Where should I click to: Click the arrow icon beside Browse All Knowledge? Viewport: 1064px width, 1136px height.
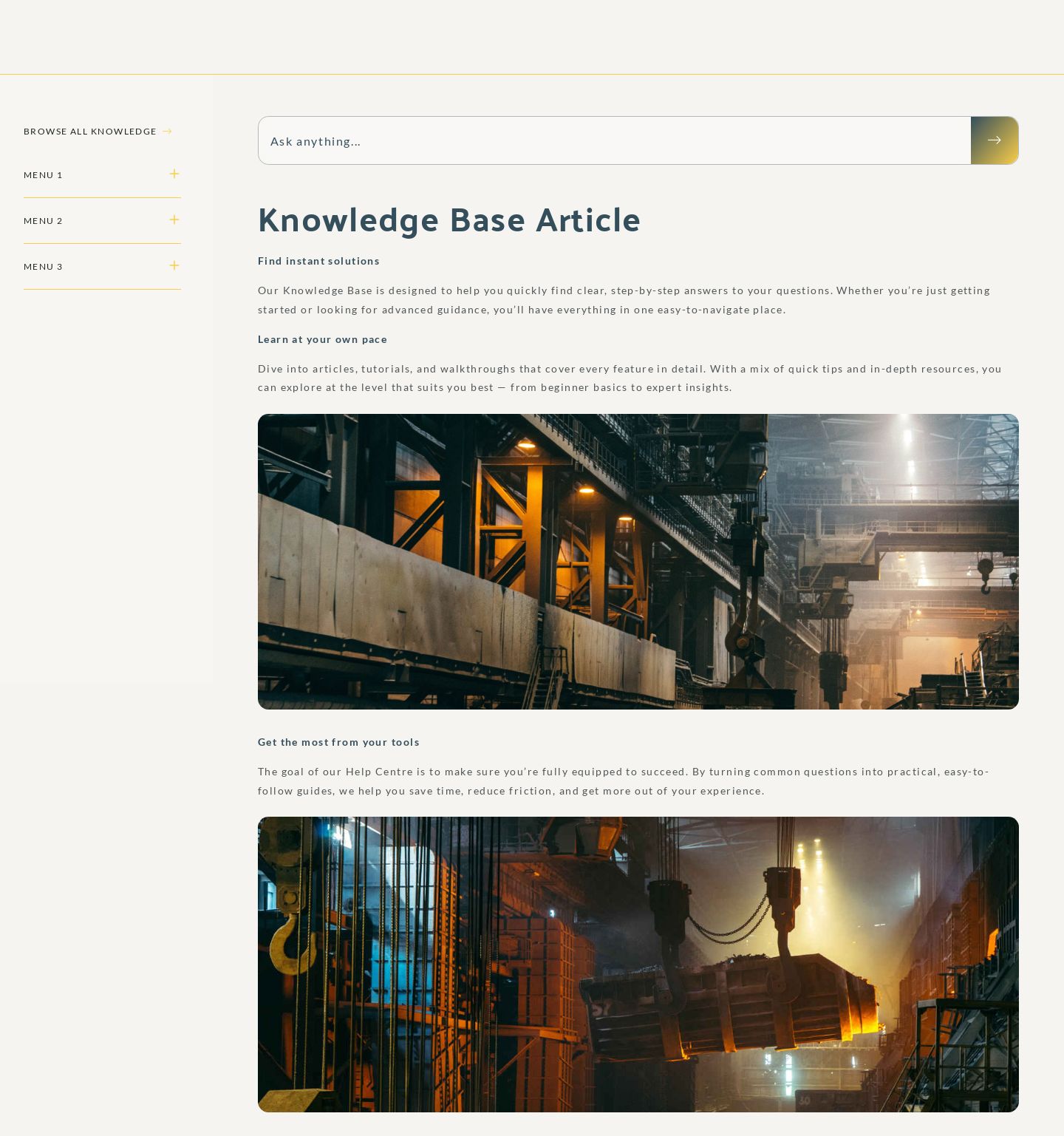(x=167, y=132)
